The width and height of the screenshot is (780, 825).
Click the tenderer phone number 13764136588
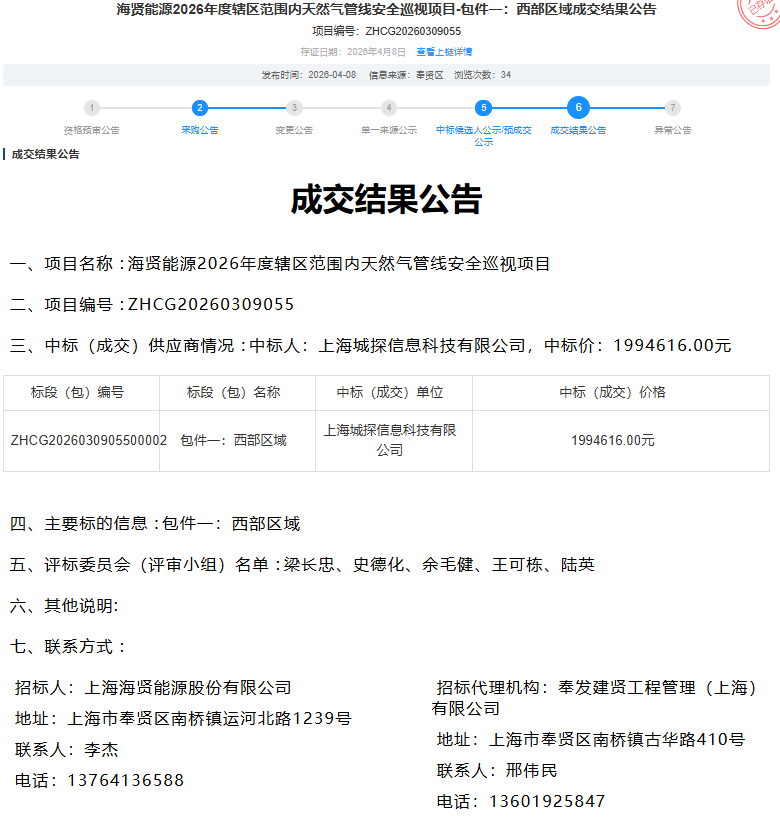pyautogui.click(x=125, y=780)
